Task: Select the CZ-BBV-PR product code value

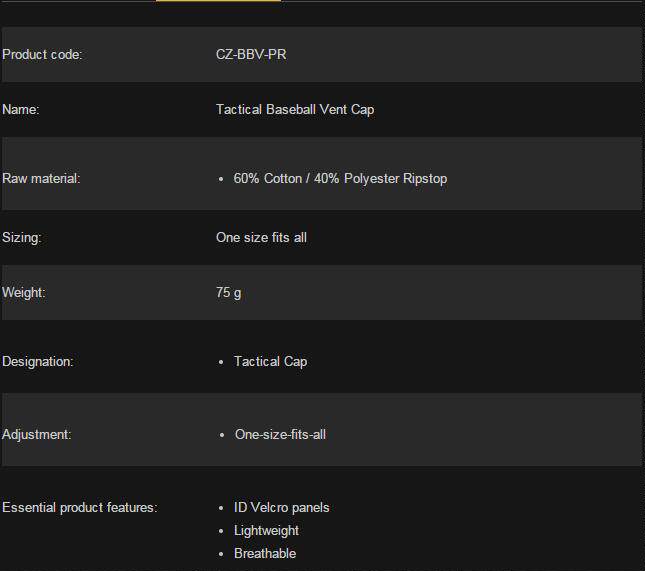Action: tap(251, 55)
